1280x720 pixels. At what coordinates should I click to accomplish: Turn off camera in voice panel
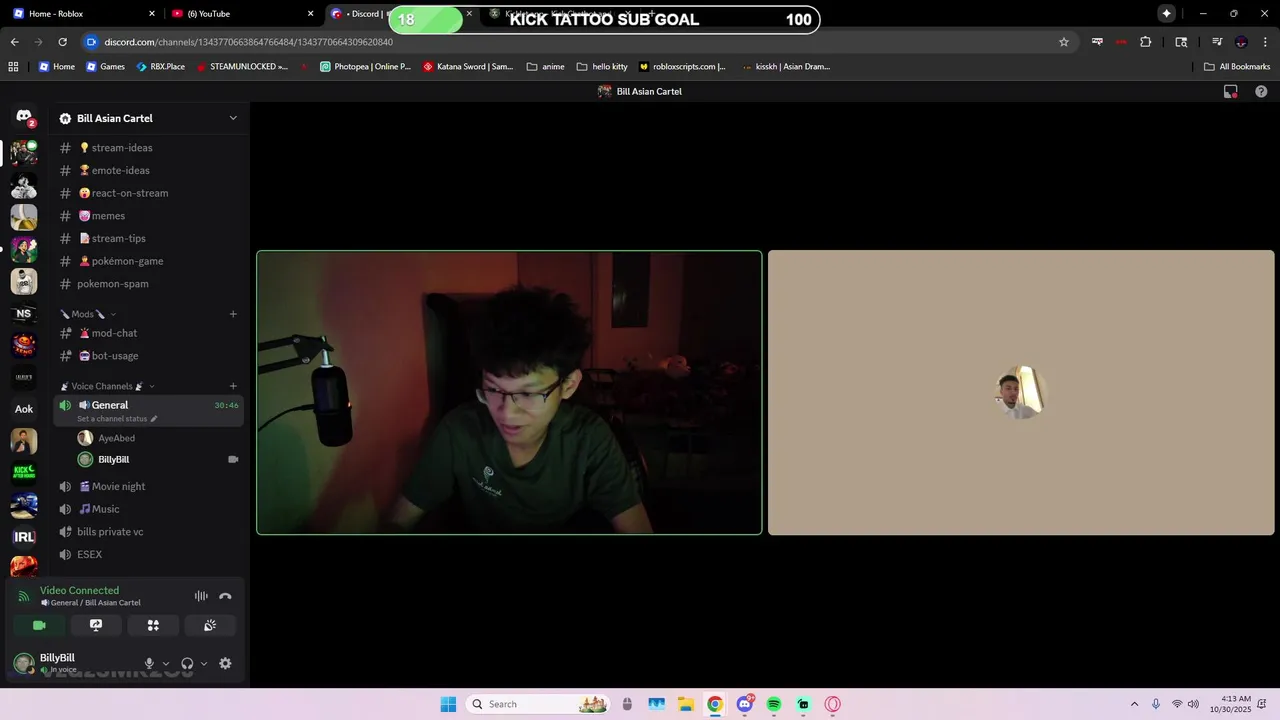pos(39,625)
